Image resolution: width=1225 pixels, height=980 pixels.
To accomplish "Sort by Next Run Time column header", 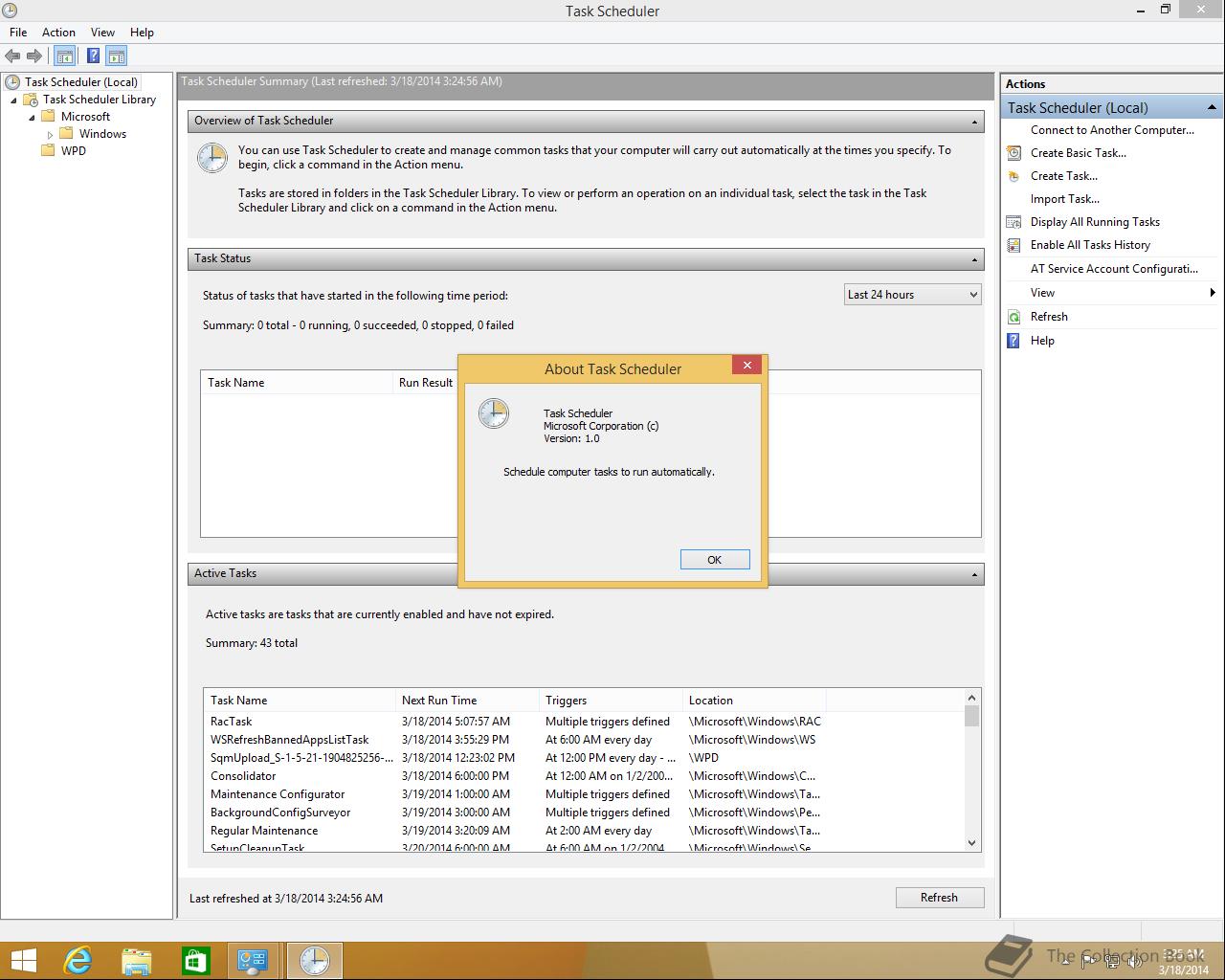I will pos(467,701).
